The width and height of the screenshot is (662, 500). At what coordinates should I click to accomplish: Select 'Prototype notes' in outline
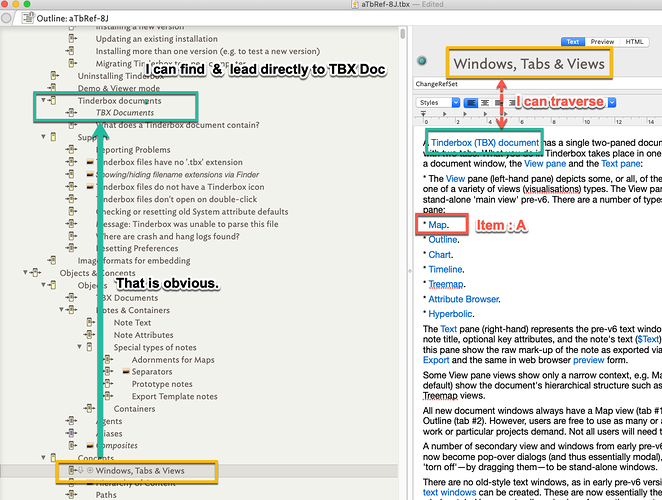click(x=162, y=384)
